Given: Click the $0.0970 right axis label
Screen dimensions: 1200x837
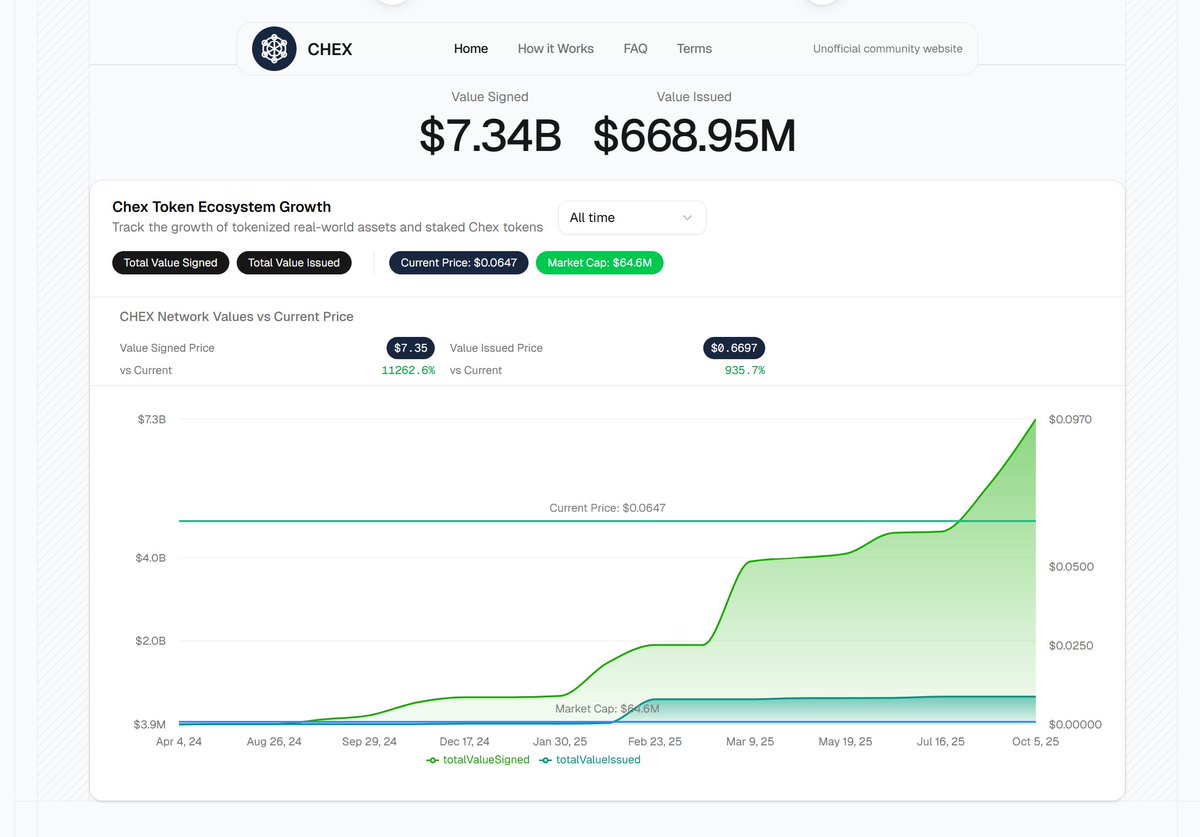Looking at the screenshot, I should pos(1070,419).
